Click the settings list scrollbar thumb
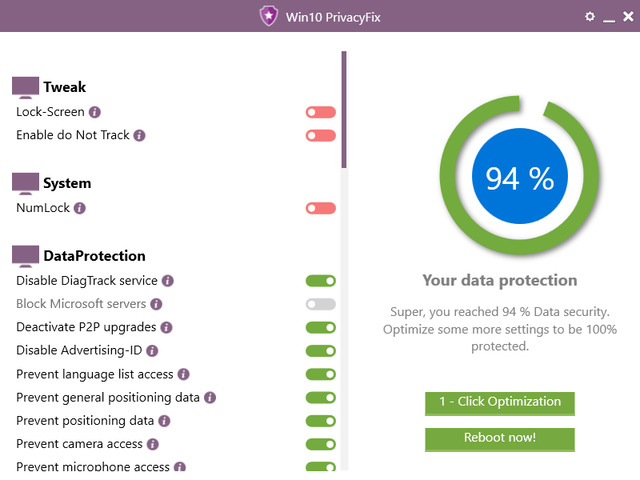 point(344,110)
